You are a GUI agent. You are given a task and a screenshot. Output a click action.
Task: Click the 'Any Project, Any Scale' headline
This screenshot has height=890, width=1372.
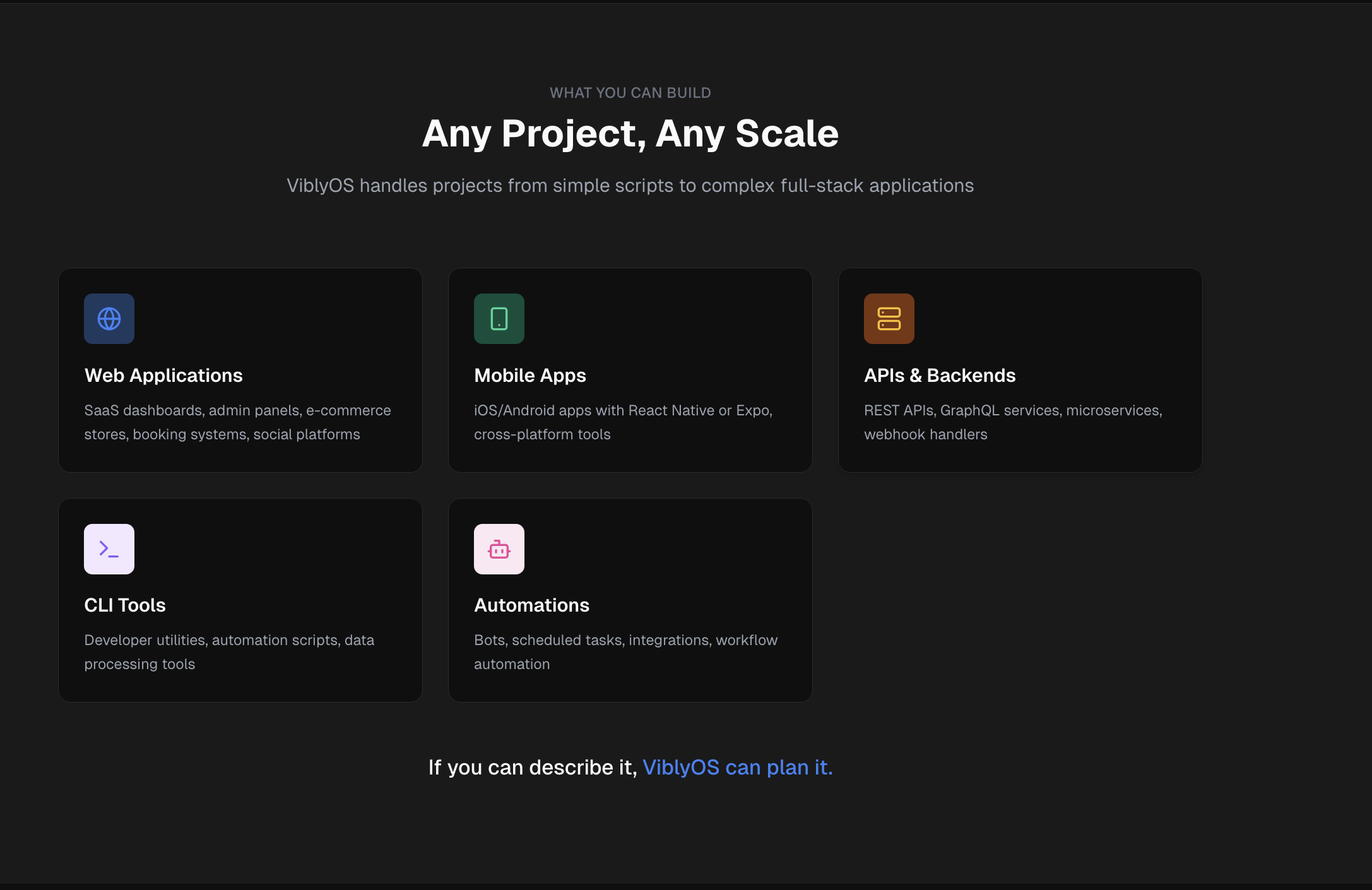click(630, 133)
